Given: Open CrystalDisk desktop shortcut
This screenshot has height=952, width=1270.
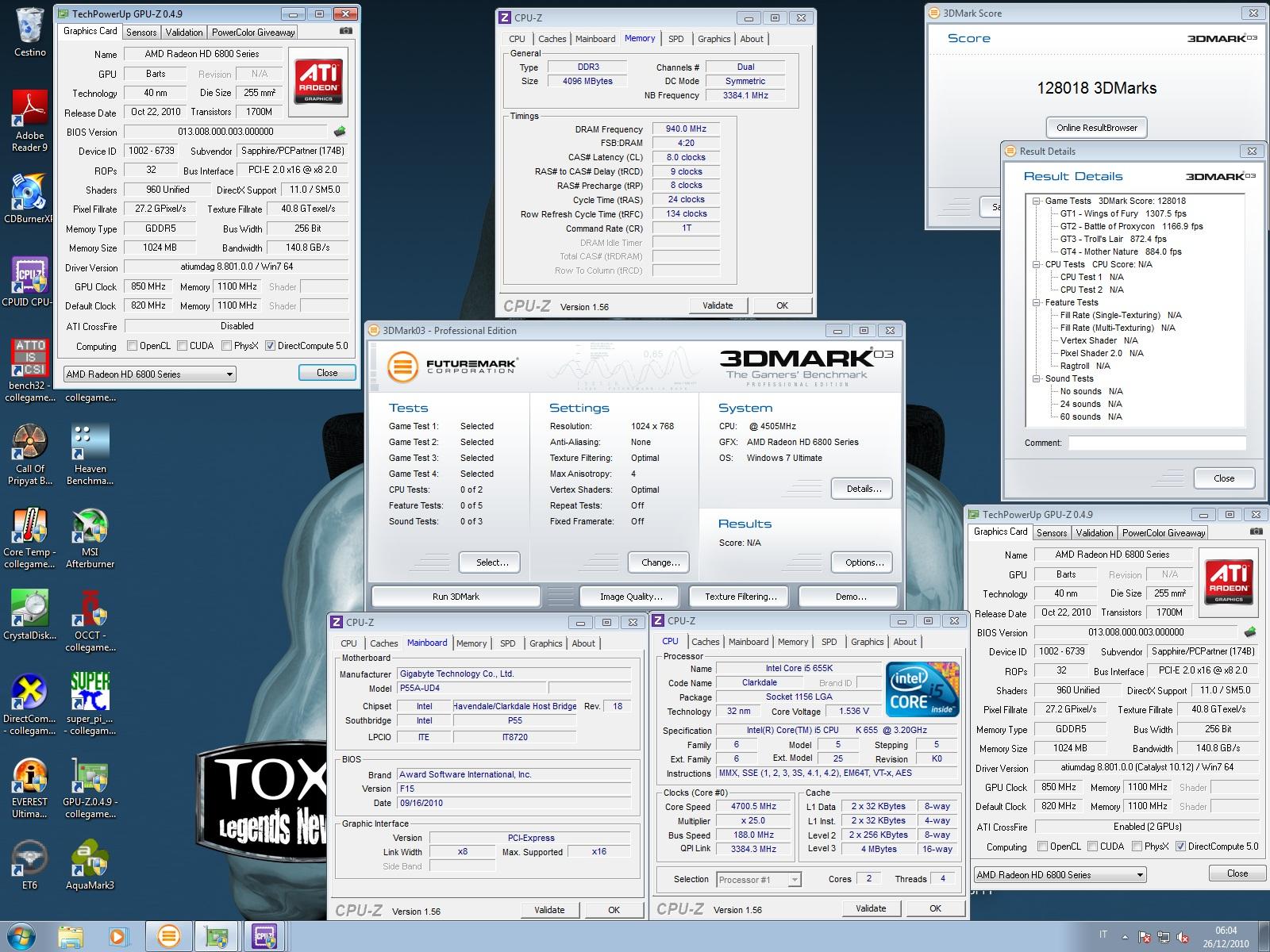Looking at the screenshot, I should coord(29,615).
